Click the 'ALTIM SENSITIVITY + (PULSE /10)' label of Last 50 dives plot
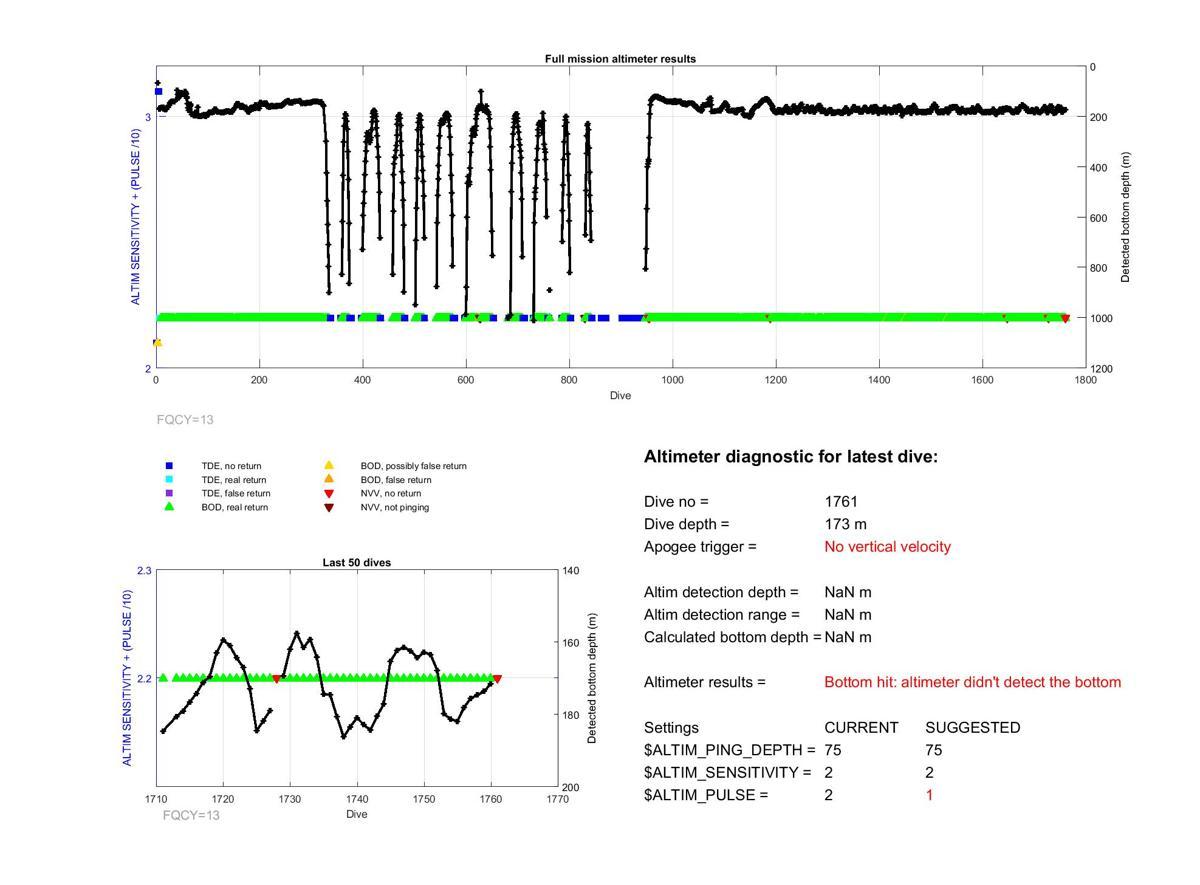The height and width of the screenshot is (885, 1200). coord(127,678)
